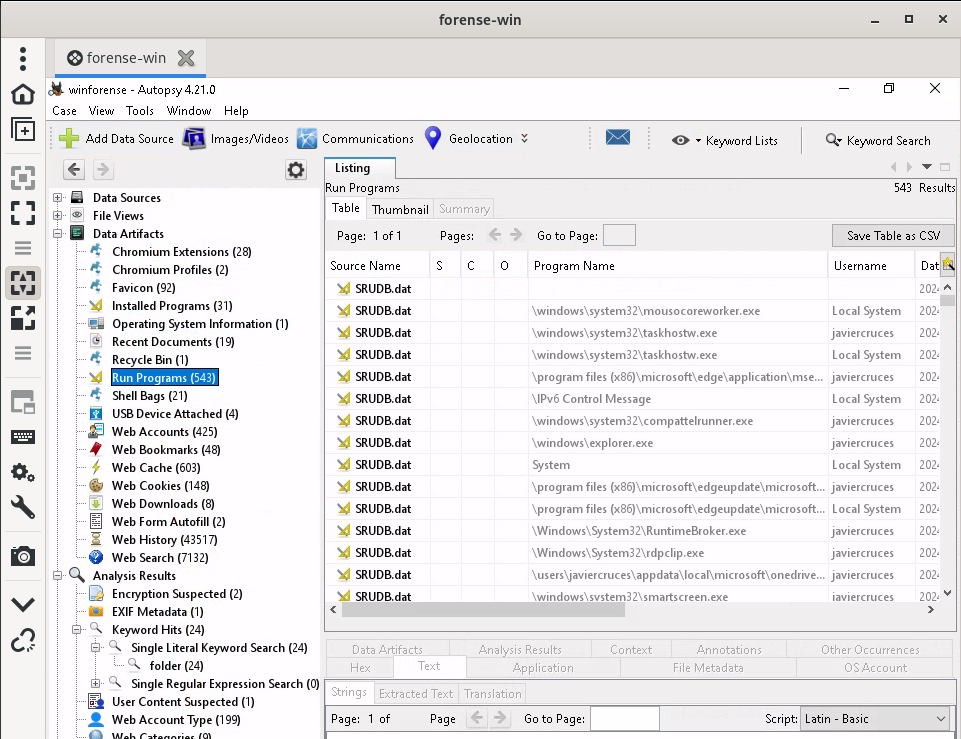Screen dimensions: 961x739
Task: Click the fullscreen corners icon in sidebar
Action: [x=23, y=213]
